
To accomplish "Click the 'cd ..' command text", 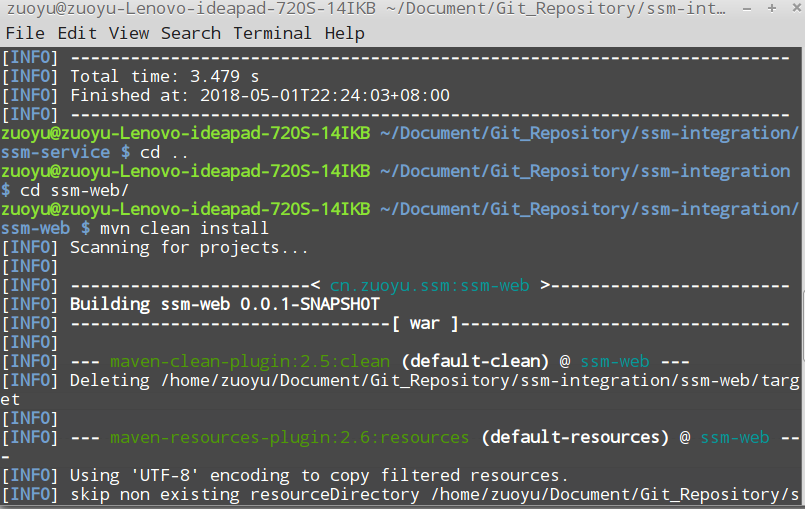I will tap(164, 152).
